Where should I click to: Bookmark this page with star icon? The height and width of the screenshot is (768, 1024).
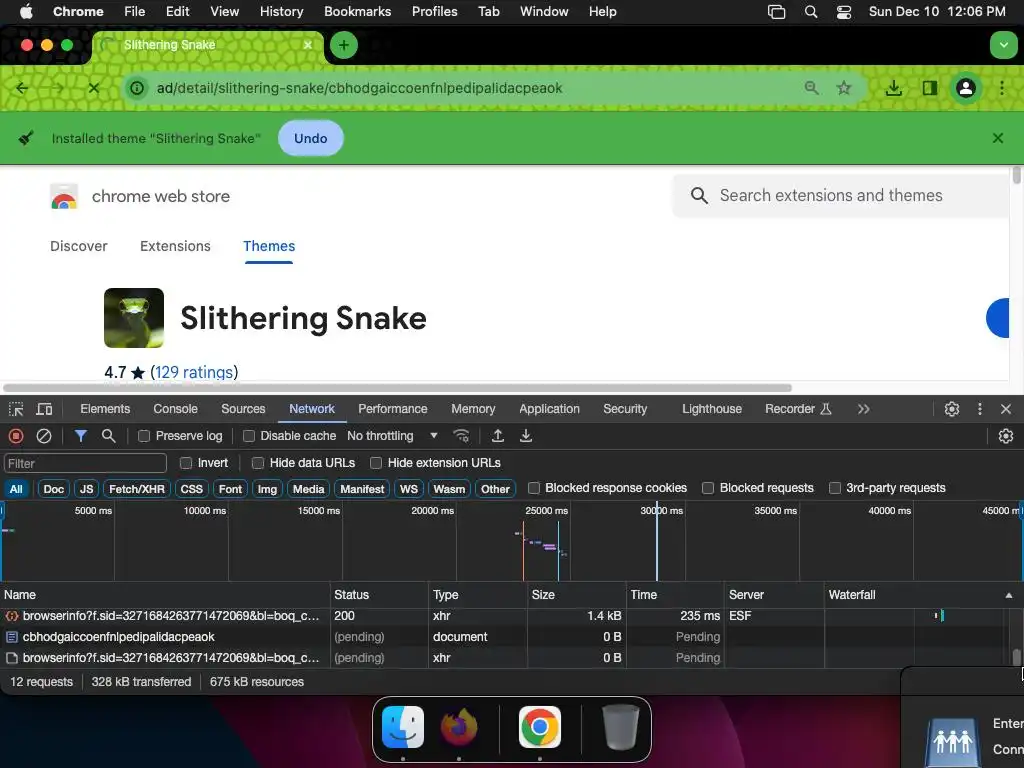pos(844,88)
